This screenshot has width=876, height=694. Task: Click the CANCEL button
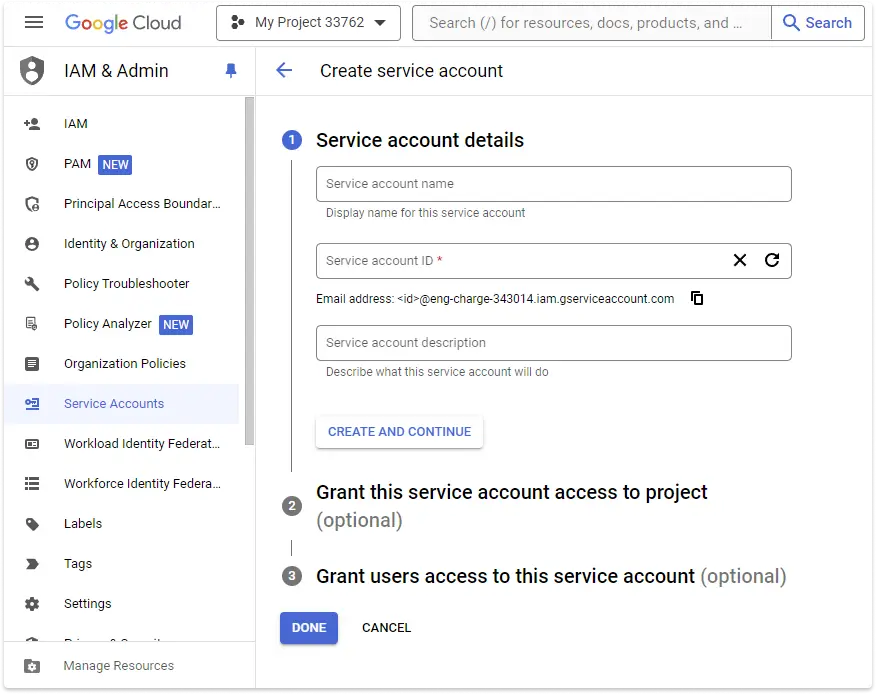click(x=386, y=628)
